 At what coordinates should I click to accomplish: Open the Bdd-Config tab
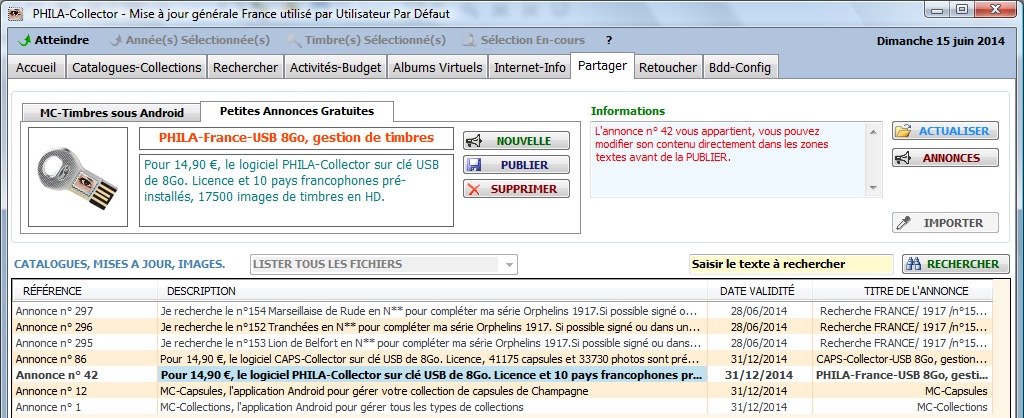pos(740,67)
